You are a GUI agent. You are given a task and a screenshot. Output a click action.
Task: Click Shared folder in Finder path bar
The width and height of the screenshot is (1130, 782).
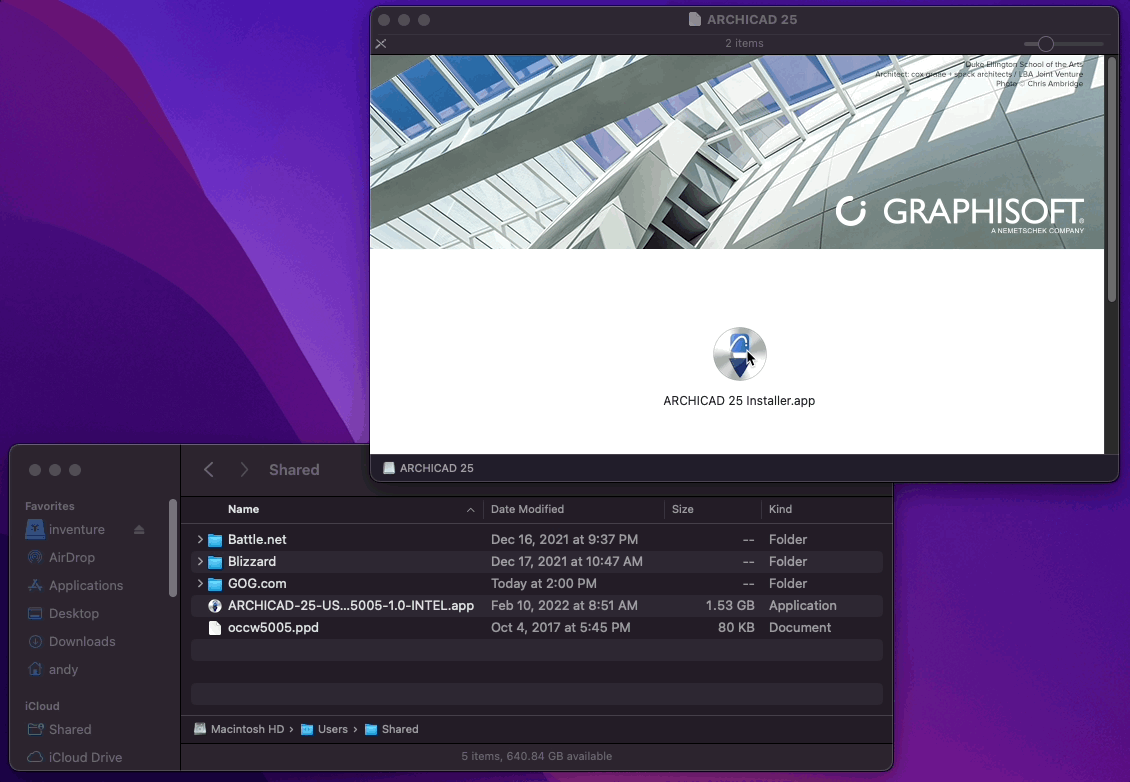coord(391,729)
